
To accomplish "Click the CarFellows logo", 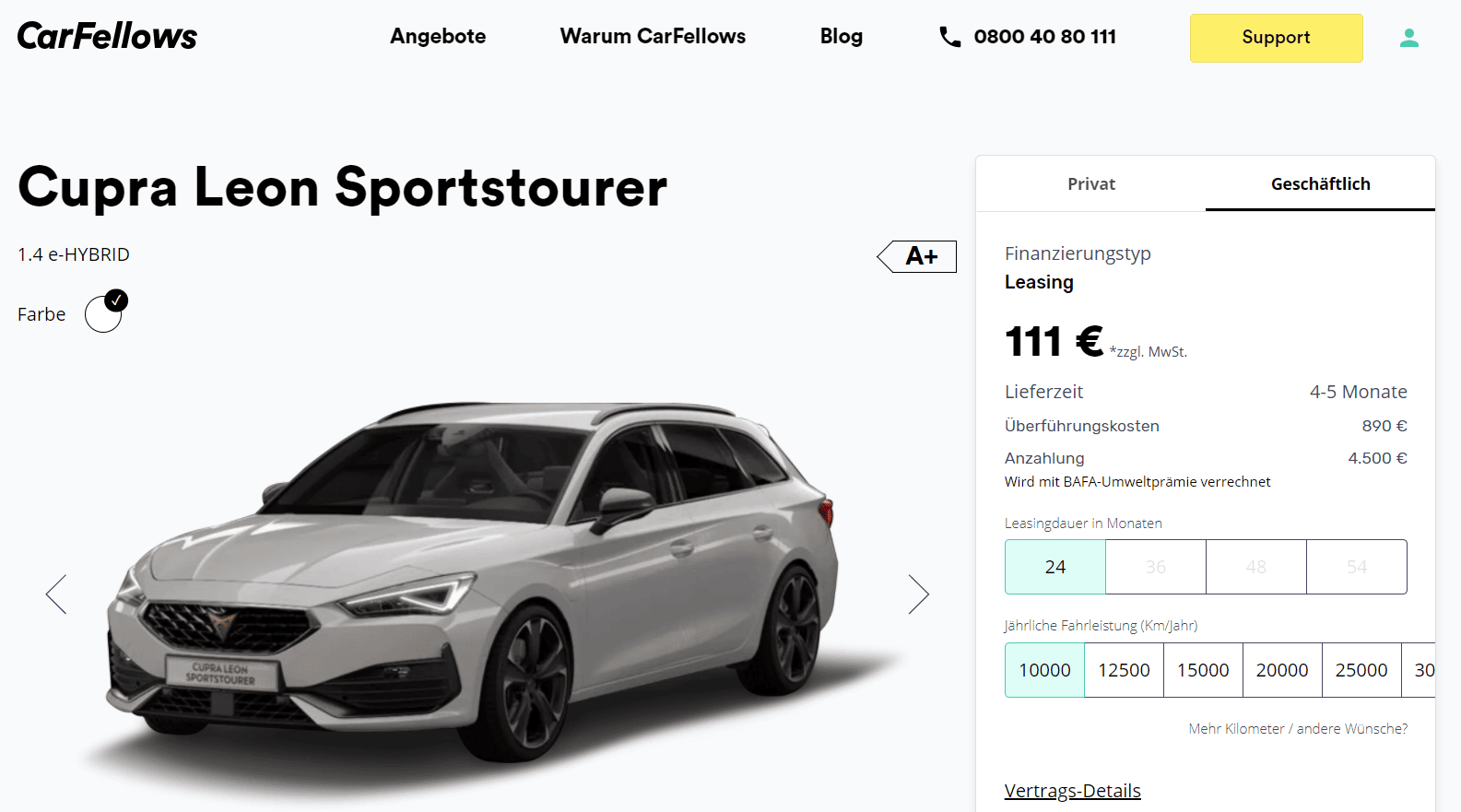I will pyautogui.click(x=107, y=36).
